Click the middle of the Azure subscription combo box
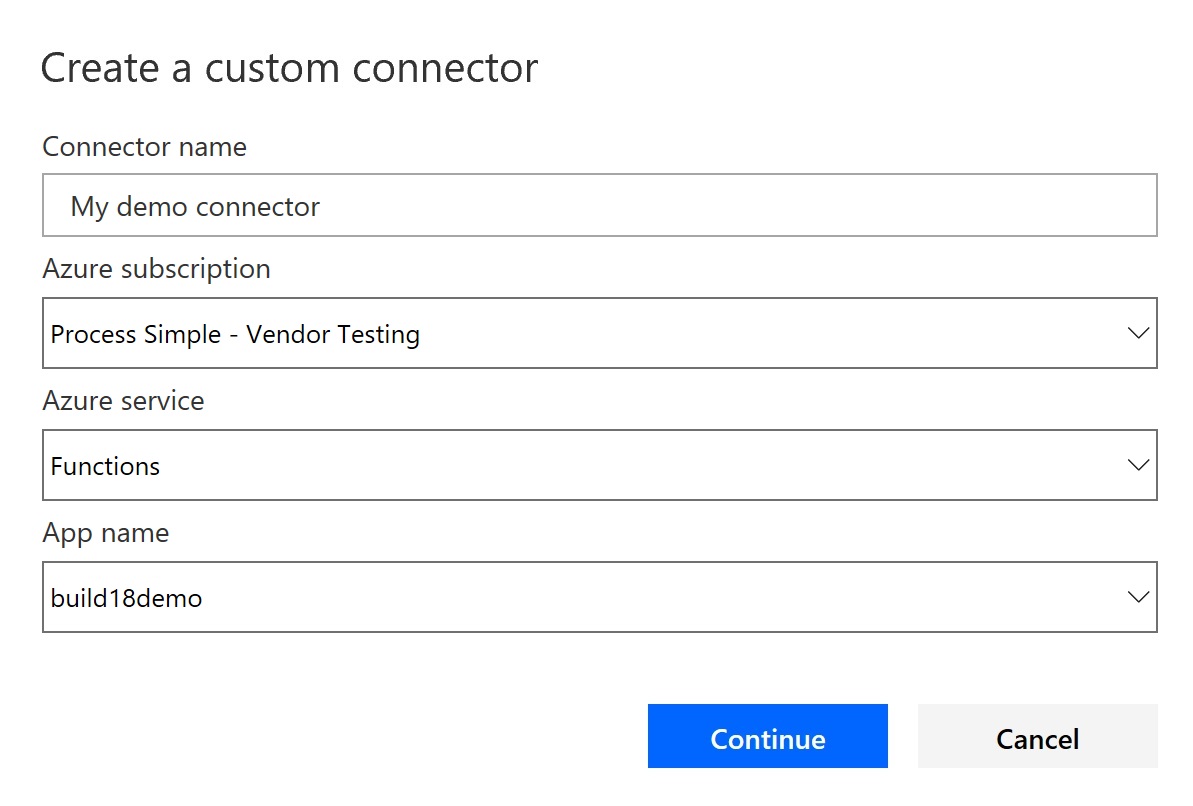Image resolution: width=1193 pixels, height=806 pixels. (x=599, y=333)
